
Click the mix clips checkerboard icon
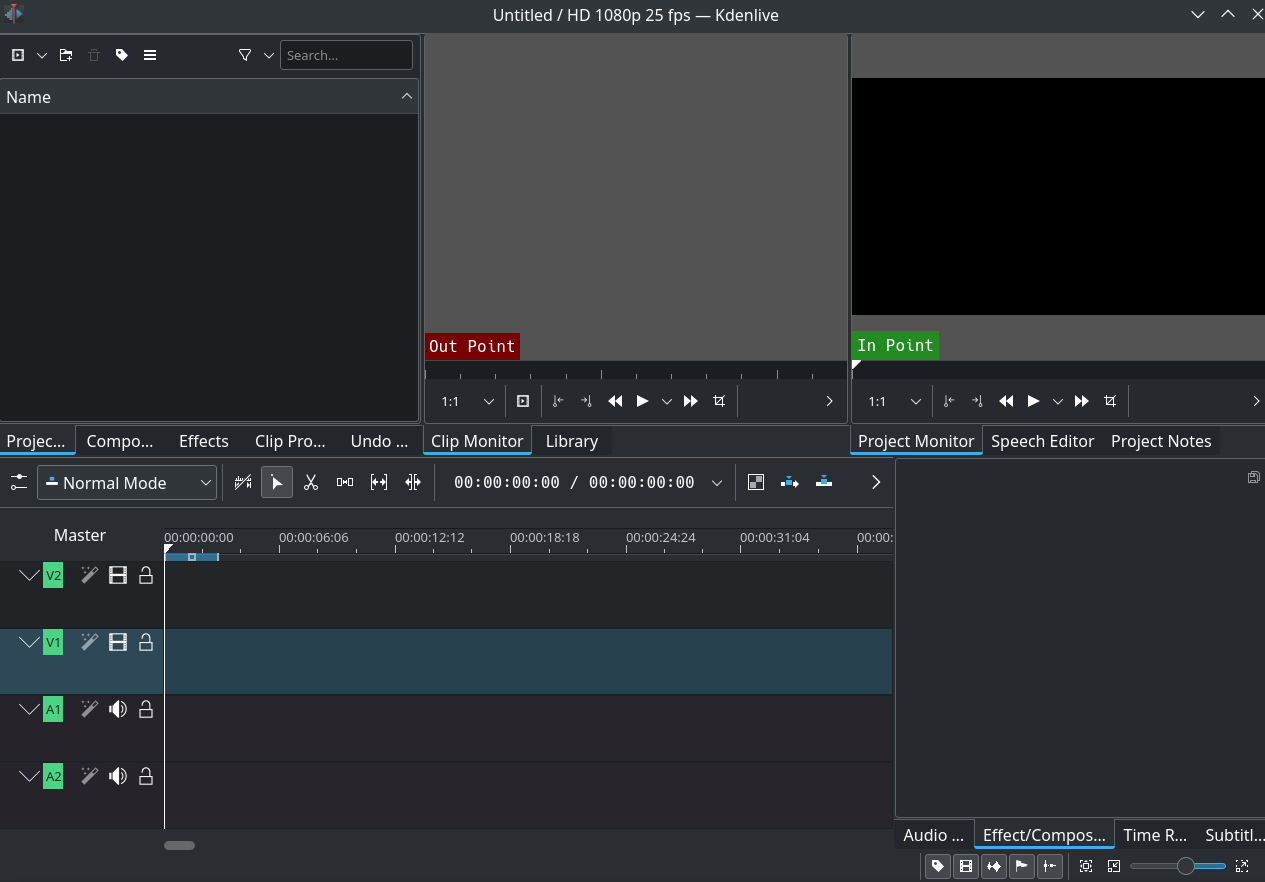(x=756, y=482)
